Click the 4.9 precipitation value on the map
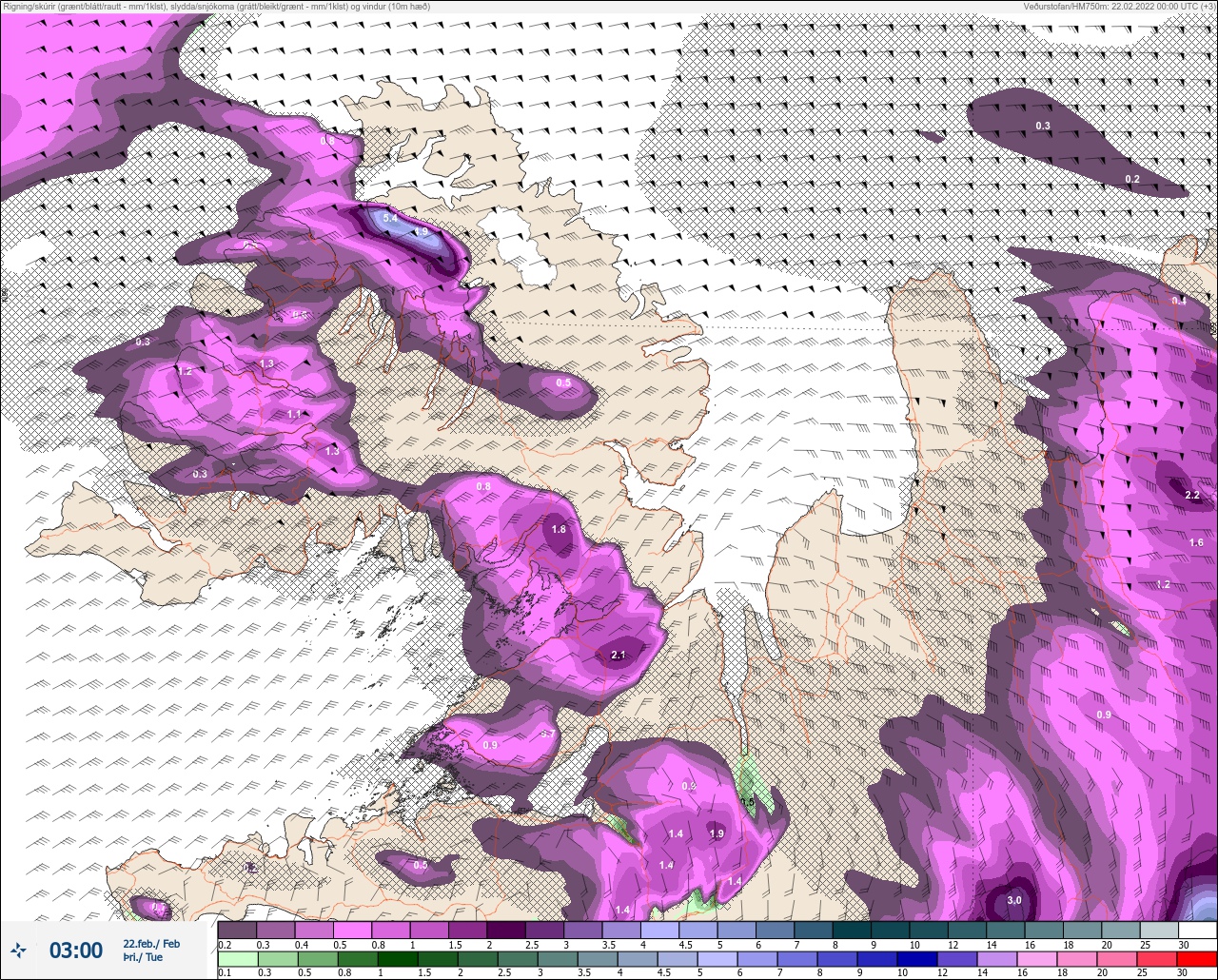1218x980 pixels. click(421, 231)
